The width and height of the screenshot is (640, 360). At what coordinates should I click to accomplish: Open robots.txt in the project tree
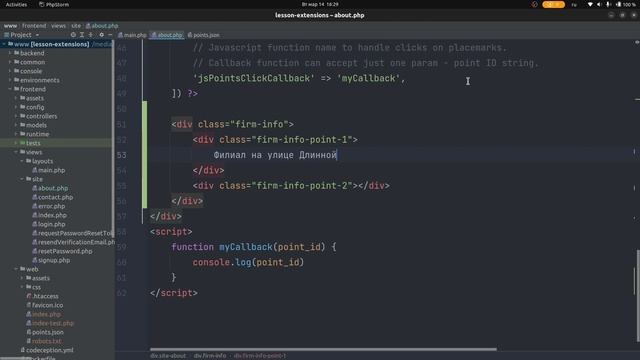pyautogui.click(x=44, y=341)
